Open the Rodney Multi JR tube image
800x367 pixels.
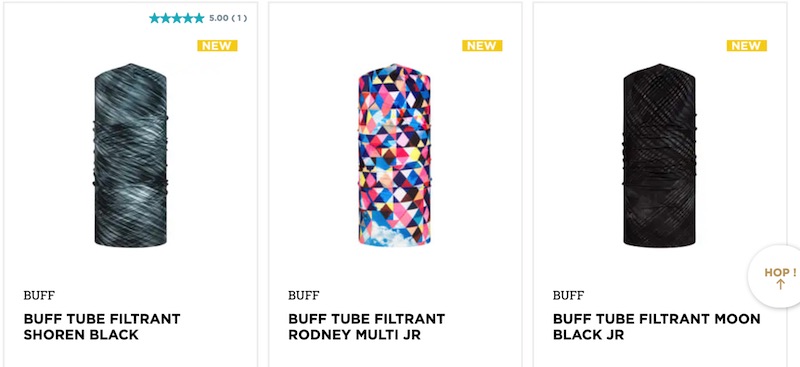point(394,155)
